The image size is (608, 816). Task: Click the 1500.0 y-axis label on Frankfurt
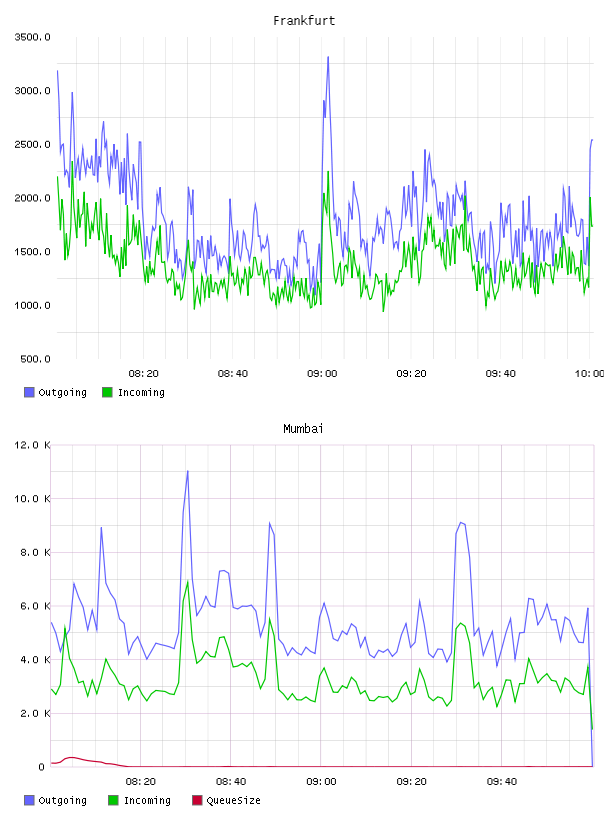click(32, 251)
